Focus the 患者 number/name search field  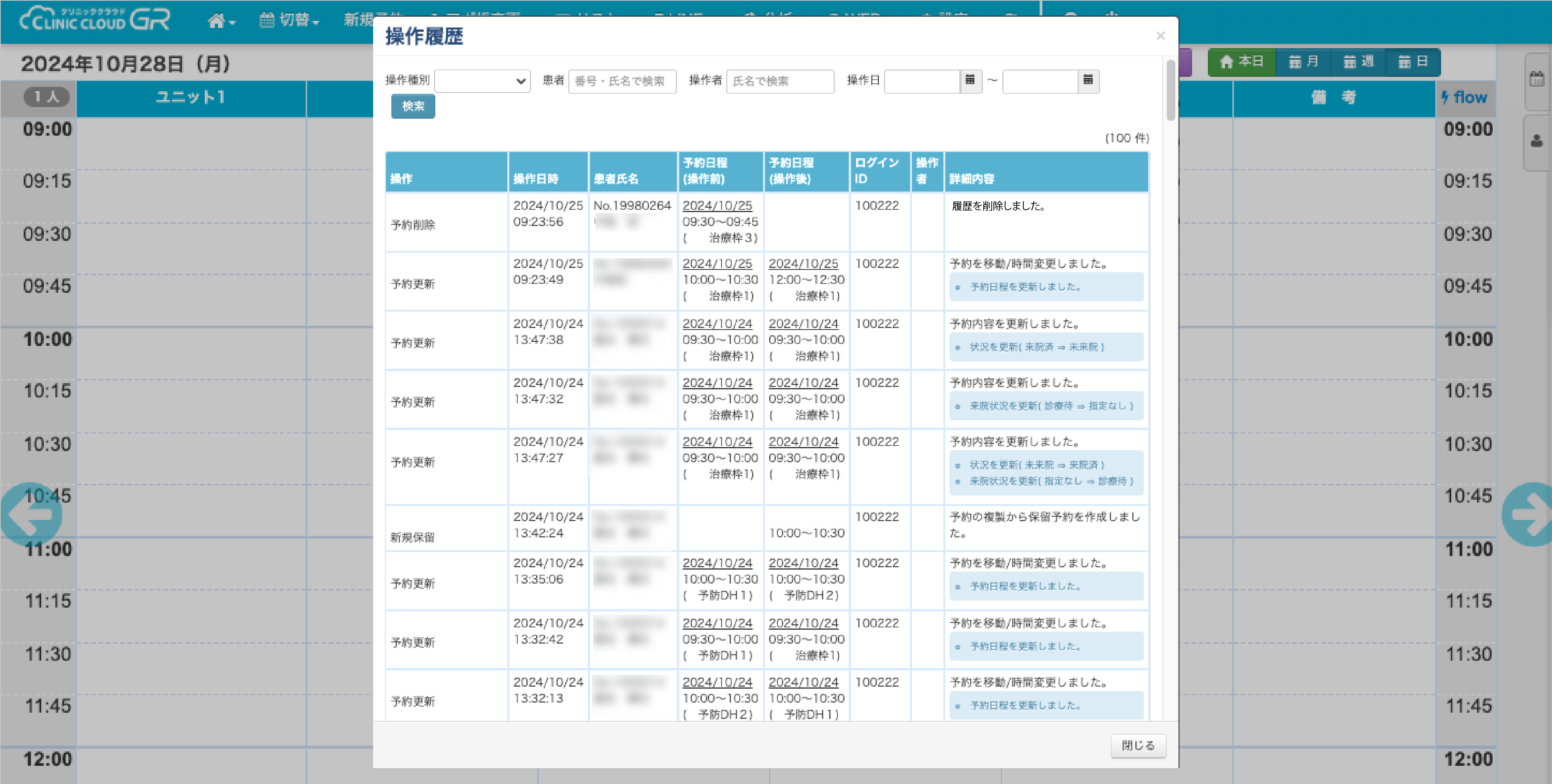coord(622,81)
